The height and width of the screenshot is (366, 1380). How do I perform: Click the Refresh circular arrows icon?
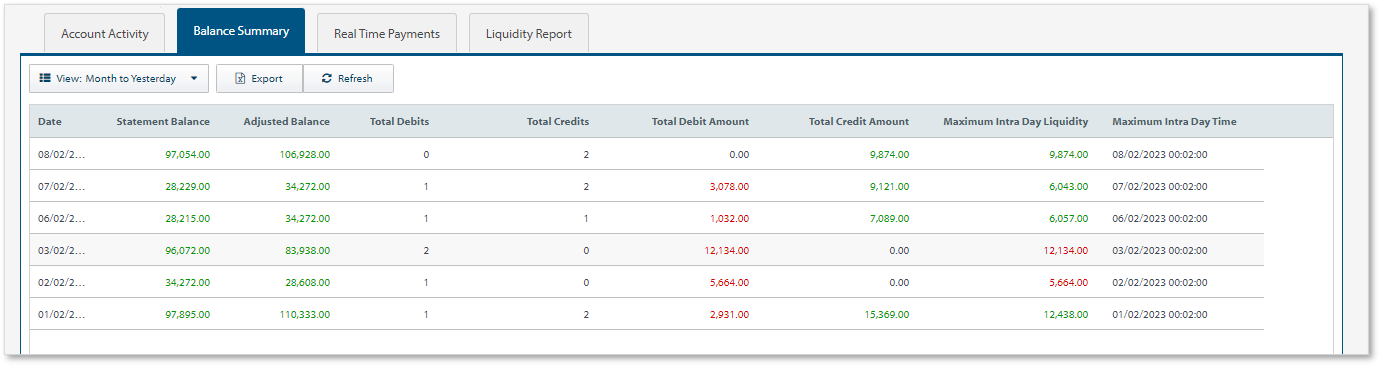327,79
